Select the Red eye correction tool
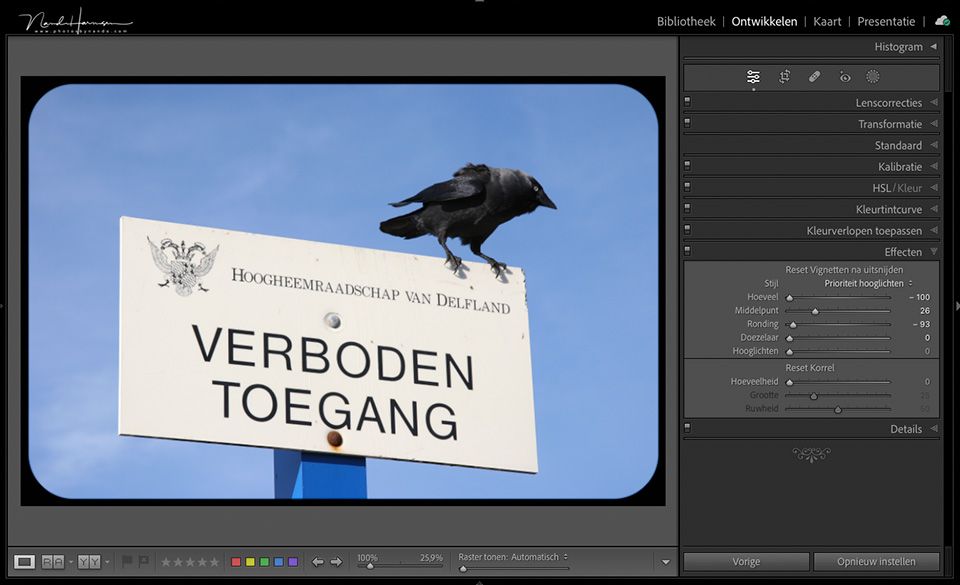960x585 pixels. tap(845, 76)
